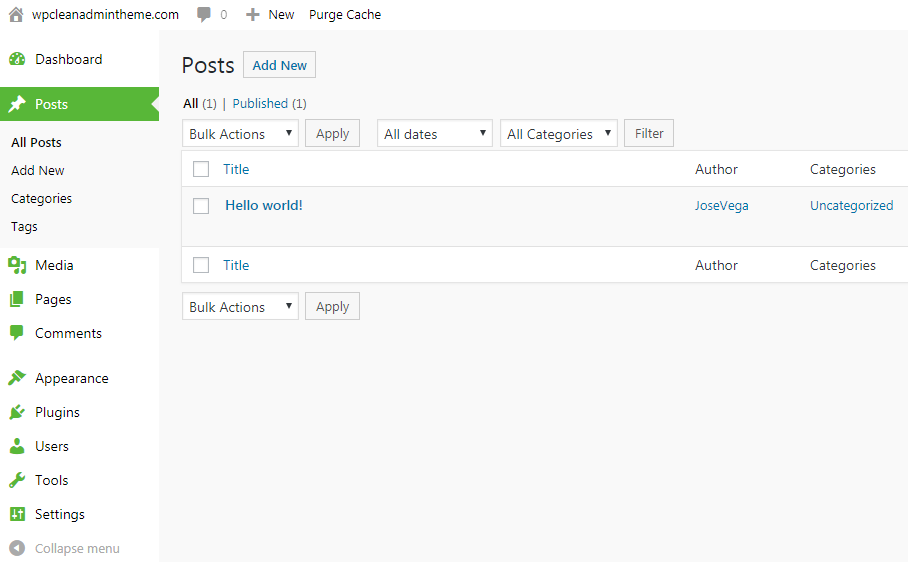908x562 pixels.
Task: Click the Collapse menu arrow icon
Action: [x=17, y=548]
